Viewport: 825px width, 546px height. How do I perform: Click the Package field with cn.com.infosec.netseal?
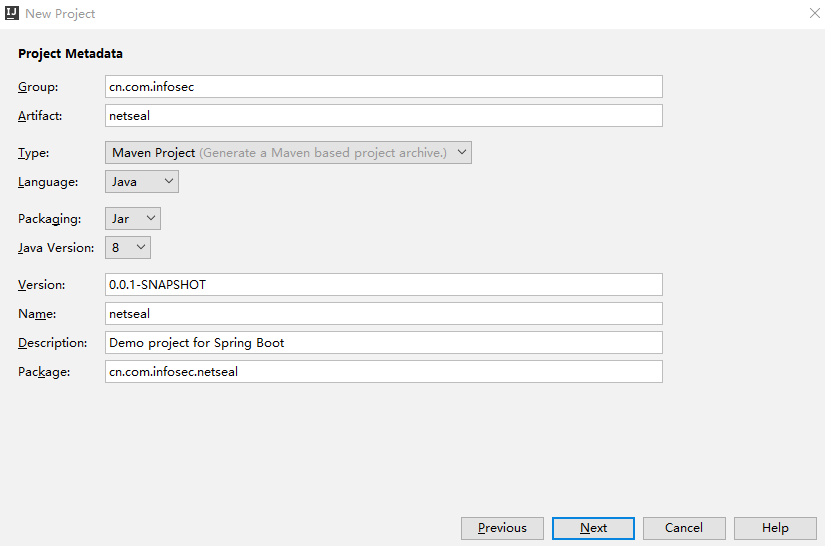click(x=384, y=371)
